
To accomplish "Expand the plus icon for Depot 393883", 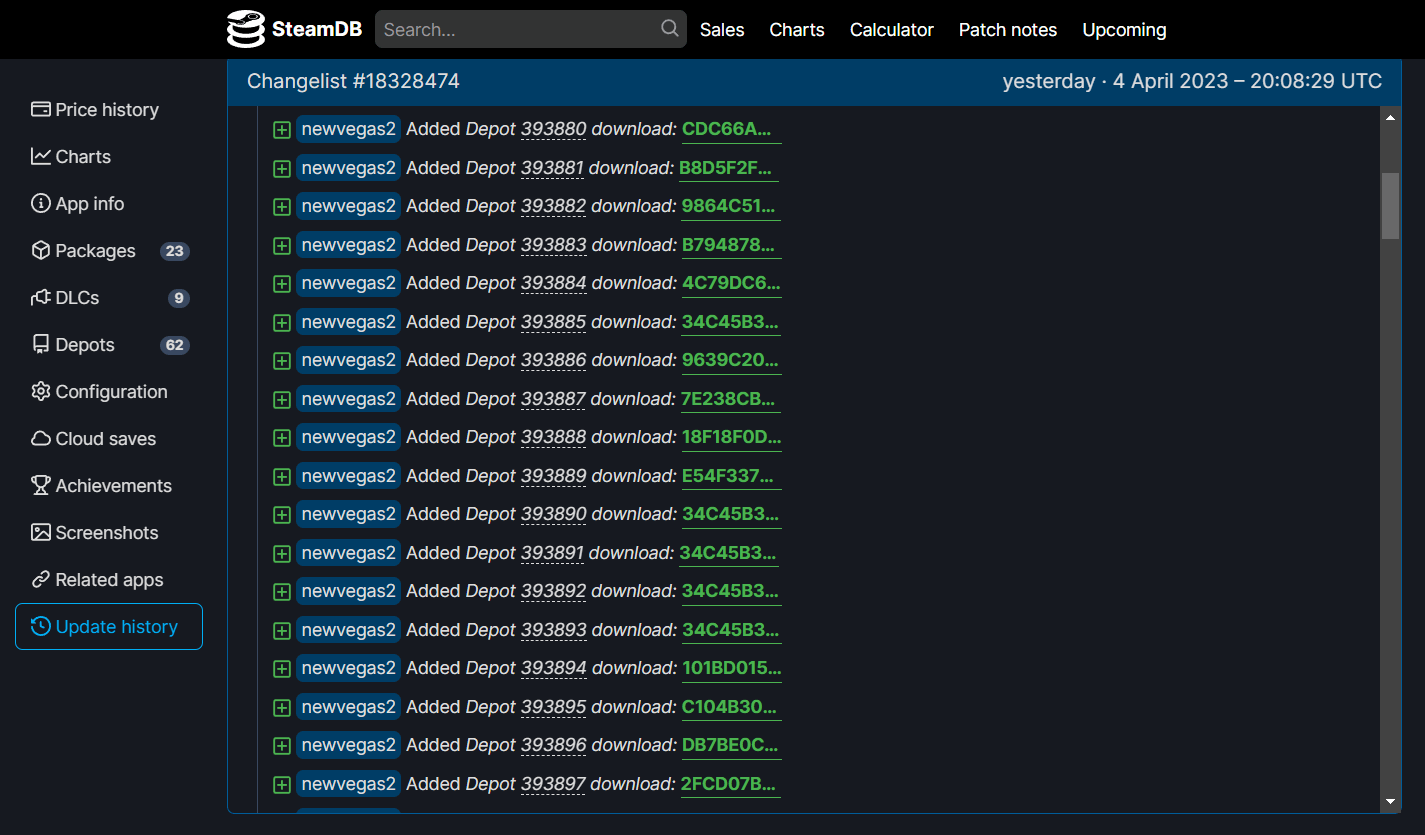I will [282, 245].
